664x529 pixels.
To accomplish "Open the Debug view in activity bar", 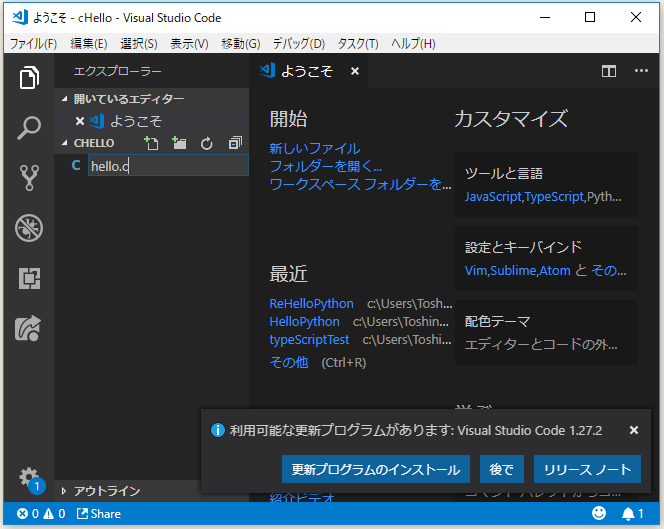I will (29, 228).
